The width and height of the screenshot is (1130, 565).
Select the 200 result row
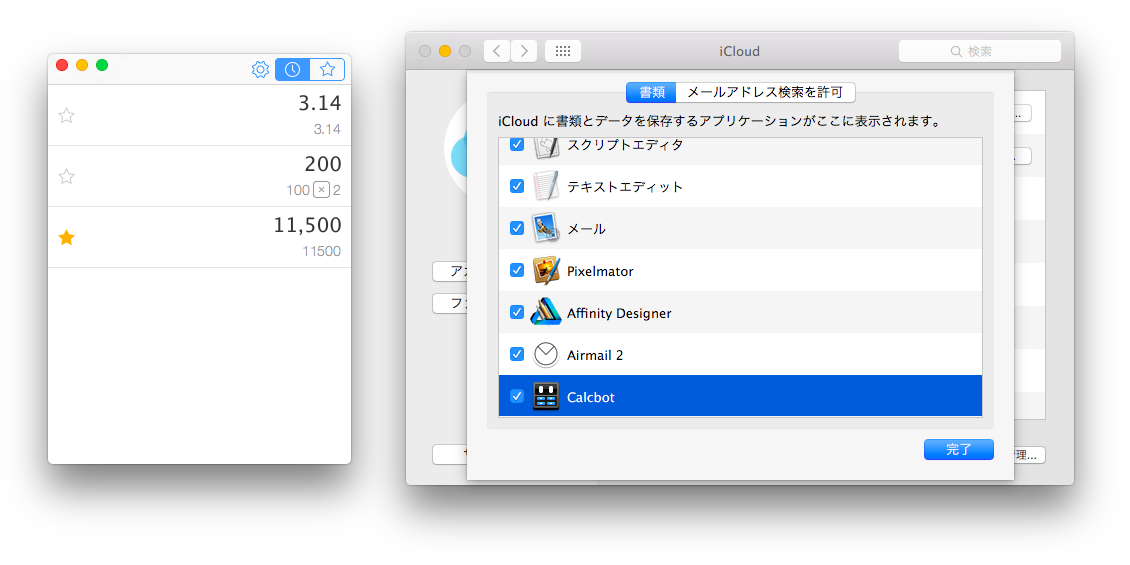coord(200,177)
